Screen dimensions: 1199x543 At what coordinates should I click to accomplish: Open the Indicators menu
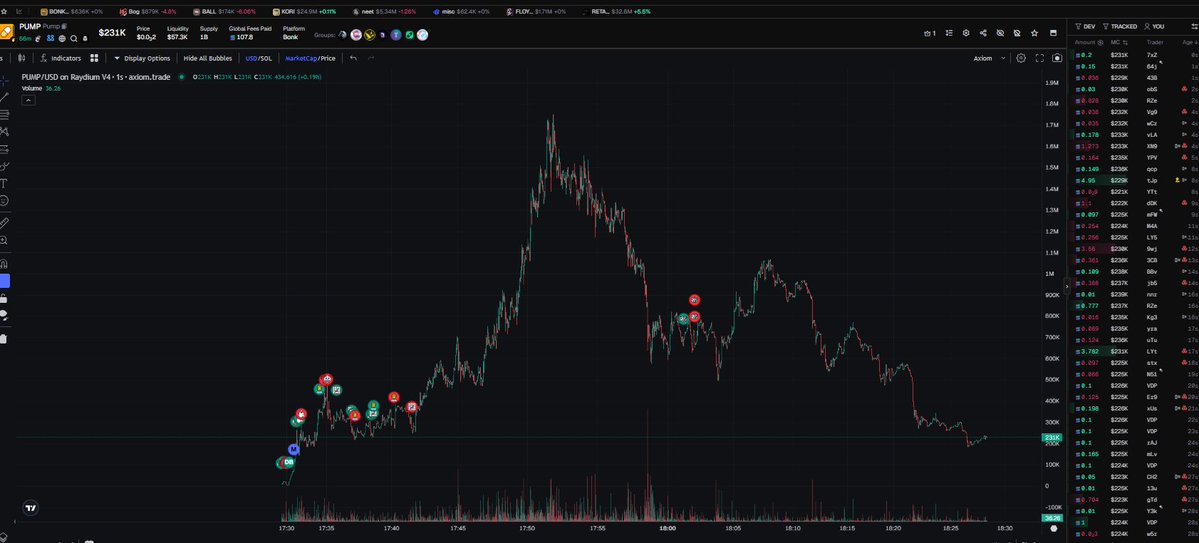pyautogui.click(x=60, y=58)
